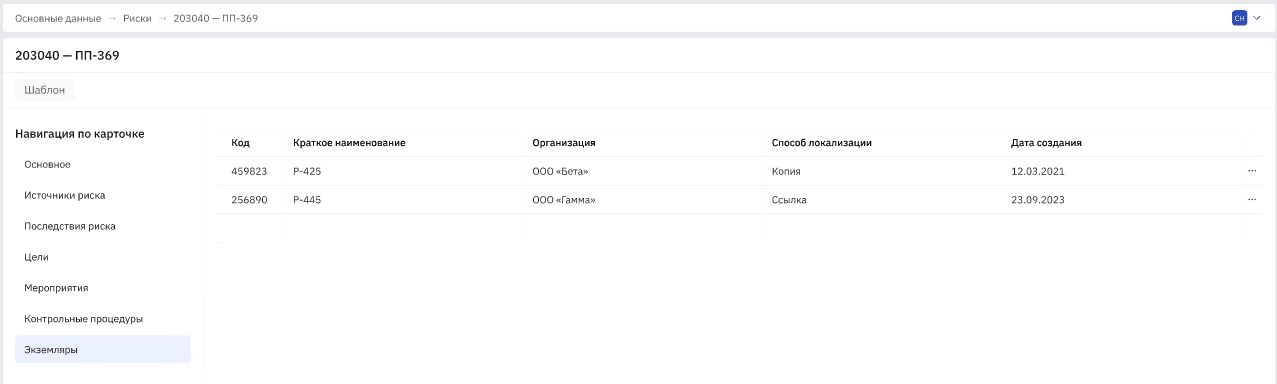The height and width of the screenshot is (384, 1277).
Task: Open the Риски breadcrumb link
Action: pos(137,18)
